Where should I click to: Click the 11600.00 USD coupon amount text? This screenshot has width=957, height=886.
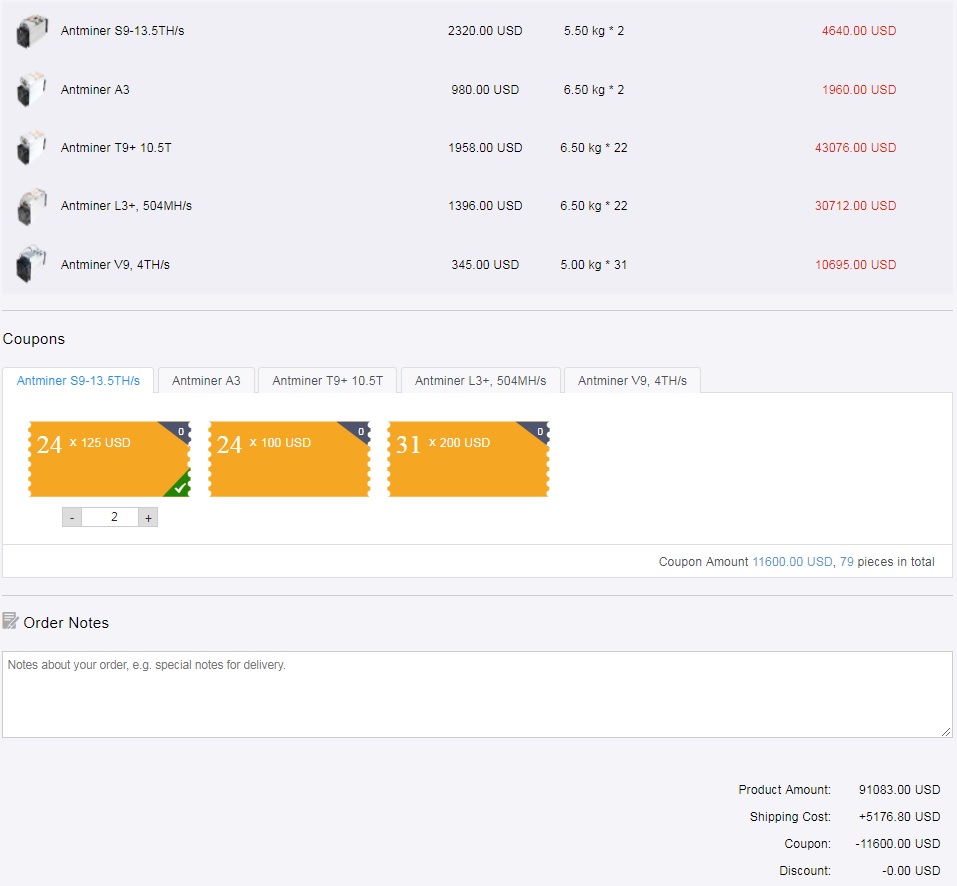click(x=792, y=561)
